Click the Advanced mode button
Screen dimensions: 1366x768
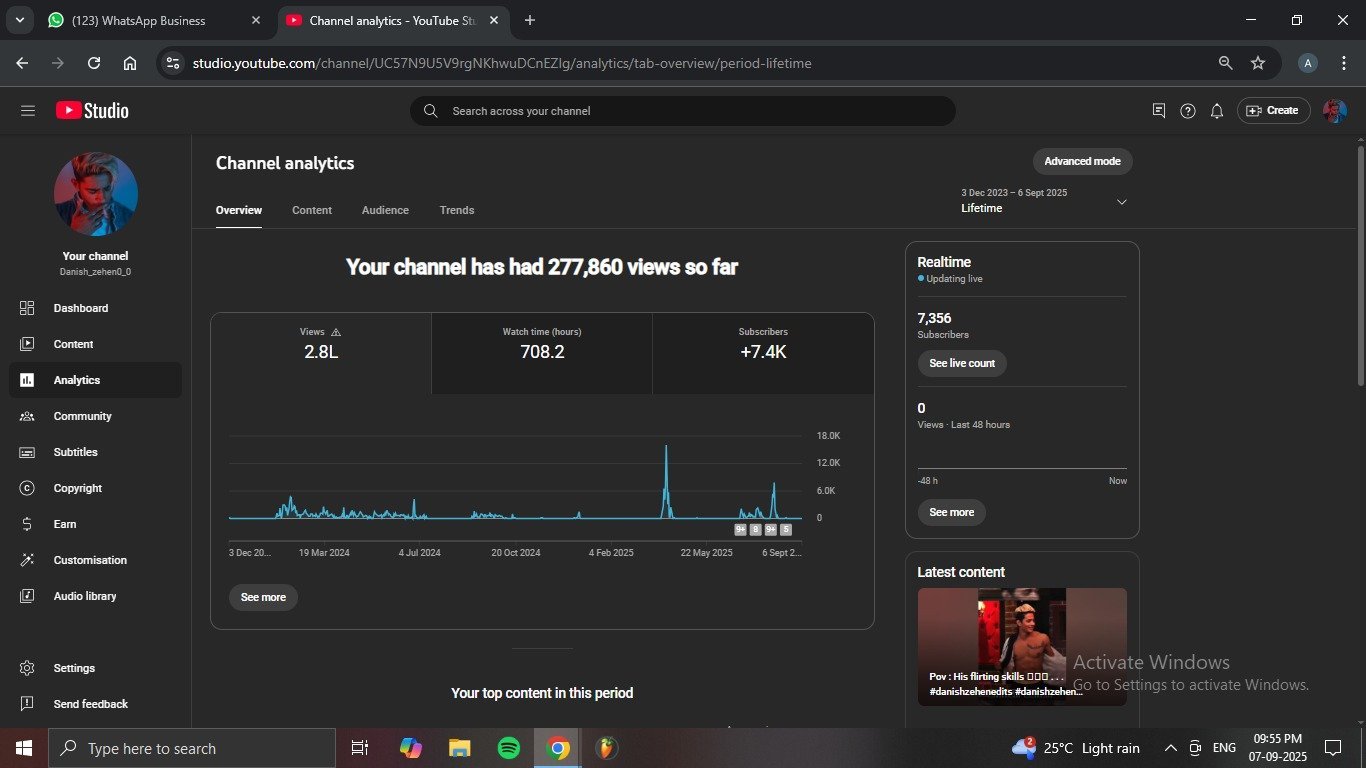[1082, 161]
